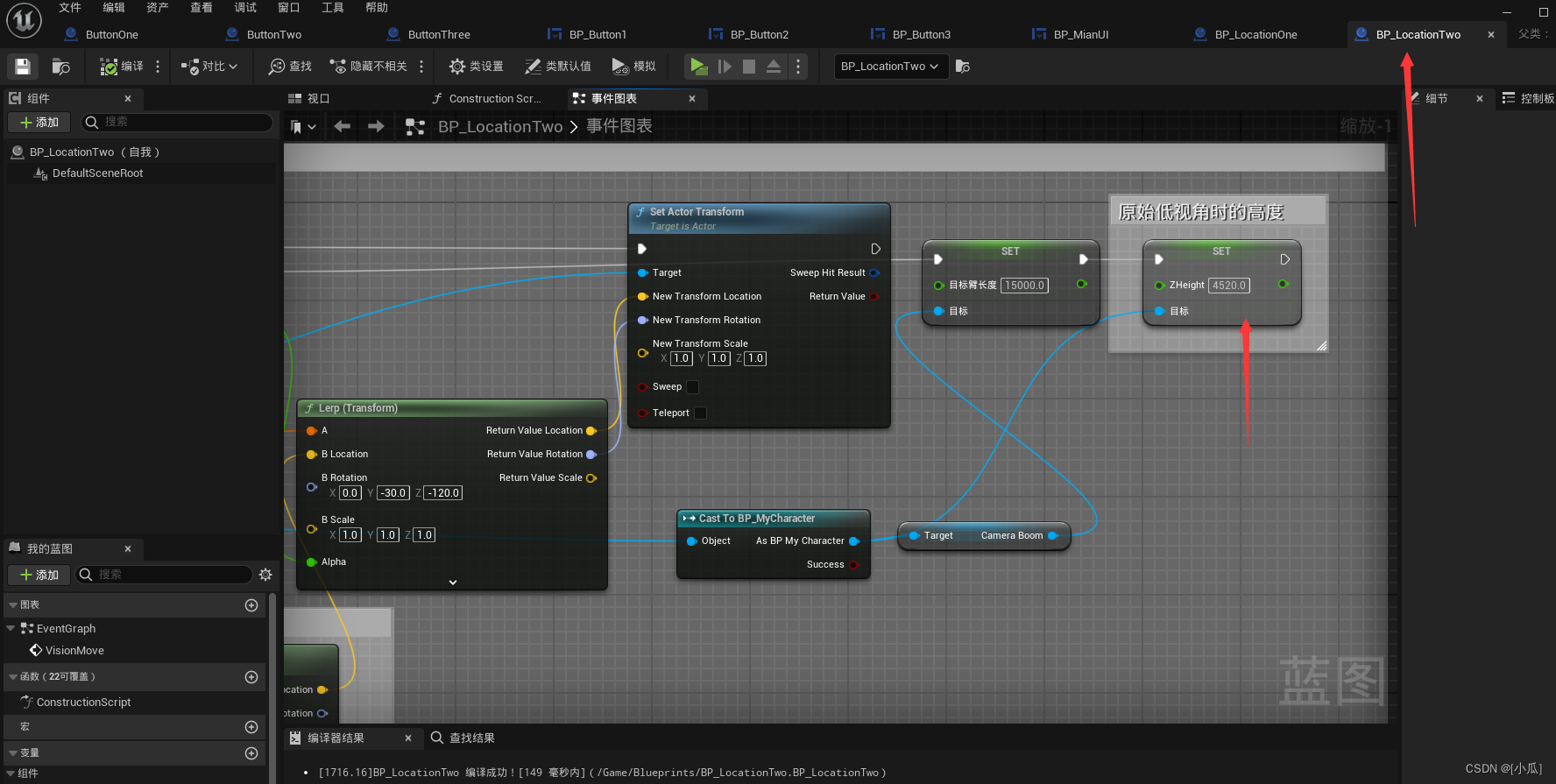Click 添加 in the 组件 panel
The height and width of the screenshot is (784, 1556).
(x=39, y=123)
